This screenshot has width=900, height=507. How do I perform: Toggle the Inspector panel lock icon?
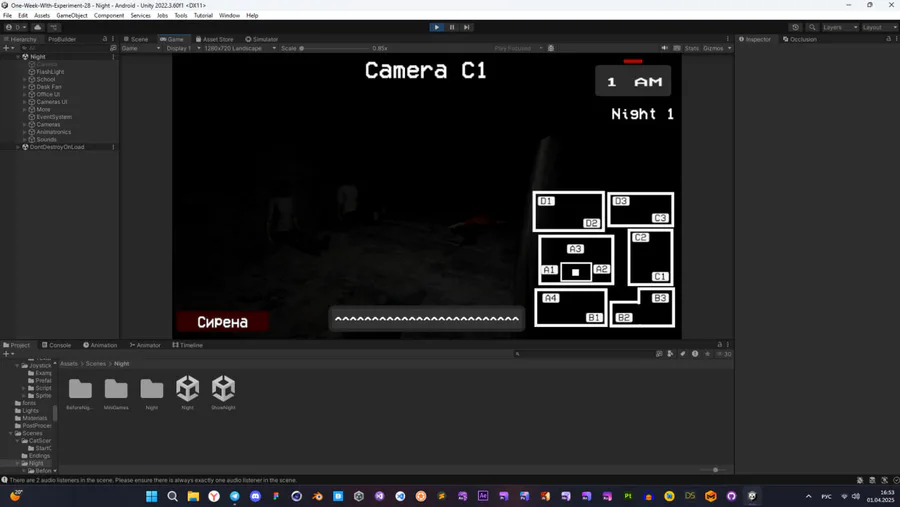point(889,39)
